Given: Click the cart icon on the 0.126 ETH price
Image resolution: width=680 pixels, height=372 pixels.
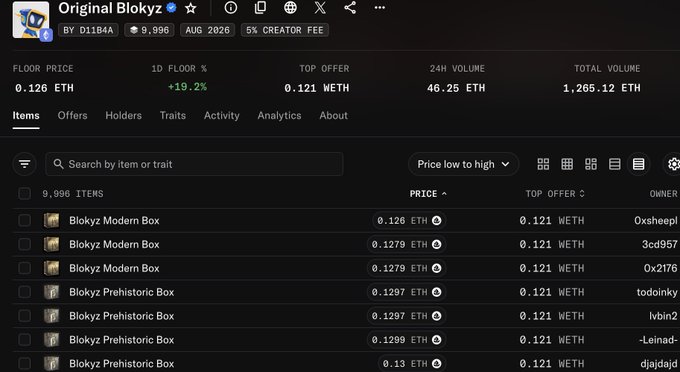Looking at the screenshot, I should coord(437,220).
